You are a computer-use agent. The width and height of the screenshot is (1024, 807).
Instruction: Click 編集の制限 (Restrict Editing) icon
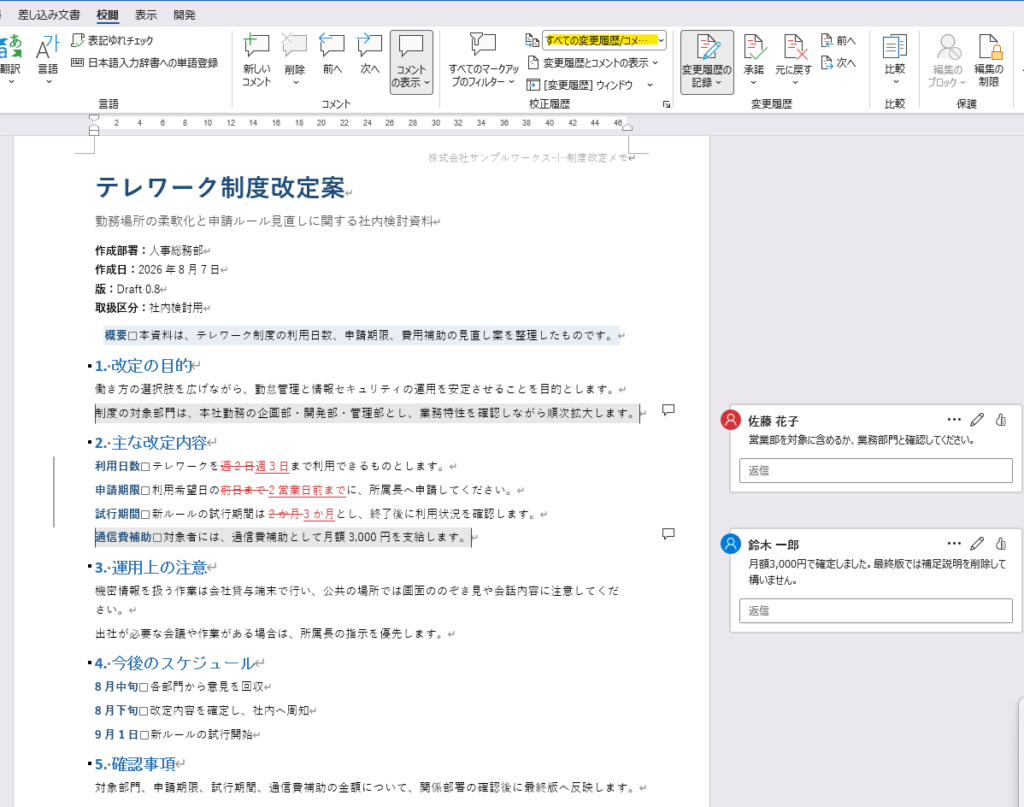coord(989,47)
